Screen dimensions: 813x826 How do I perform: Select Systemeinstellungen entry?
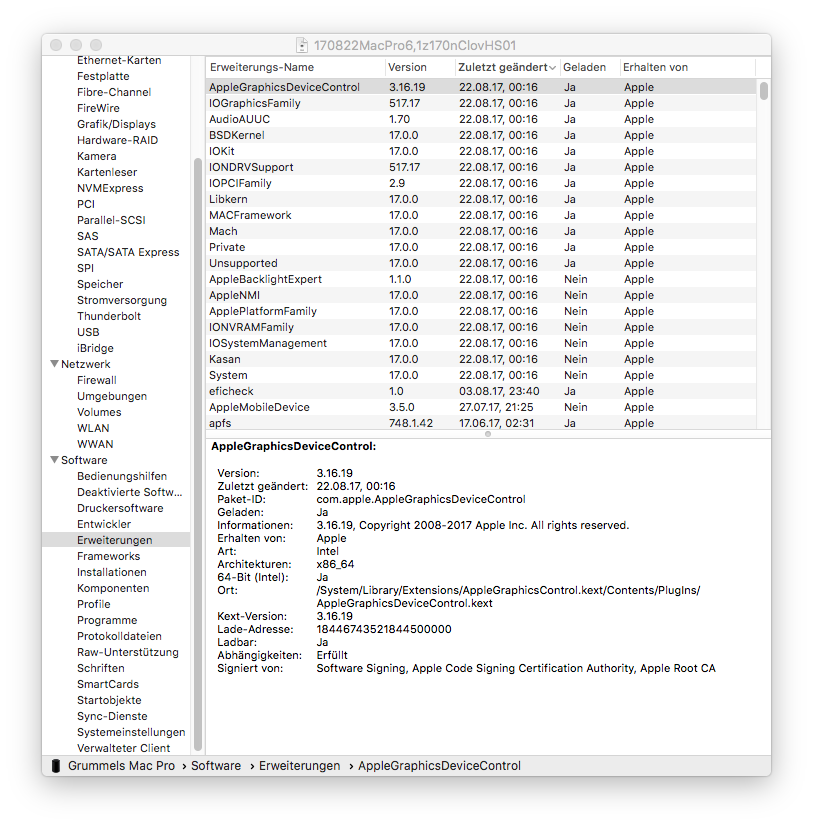tap(131, 732)
